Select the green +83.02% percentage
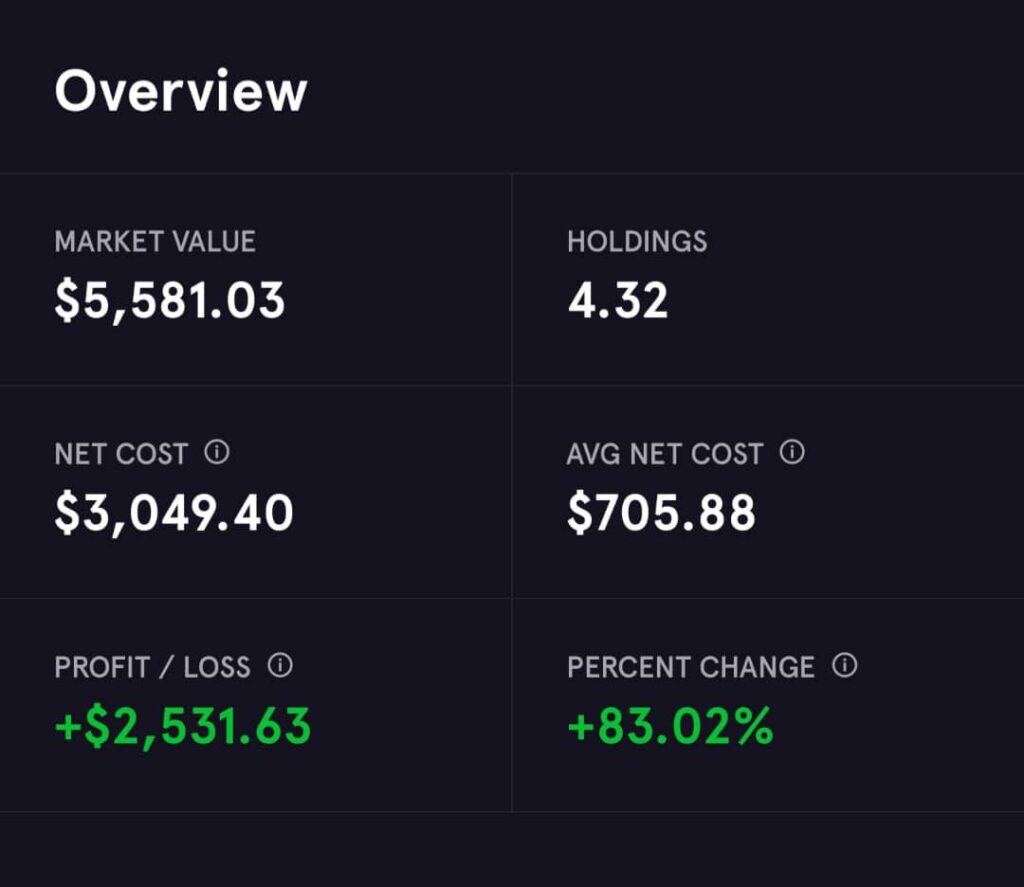The height and width of the screenshot is (887, 1024). 670,726
